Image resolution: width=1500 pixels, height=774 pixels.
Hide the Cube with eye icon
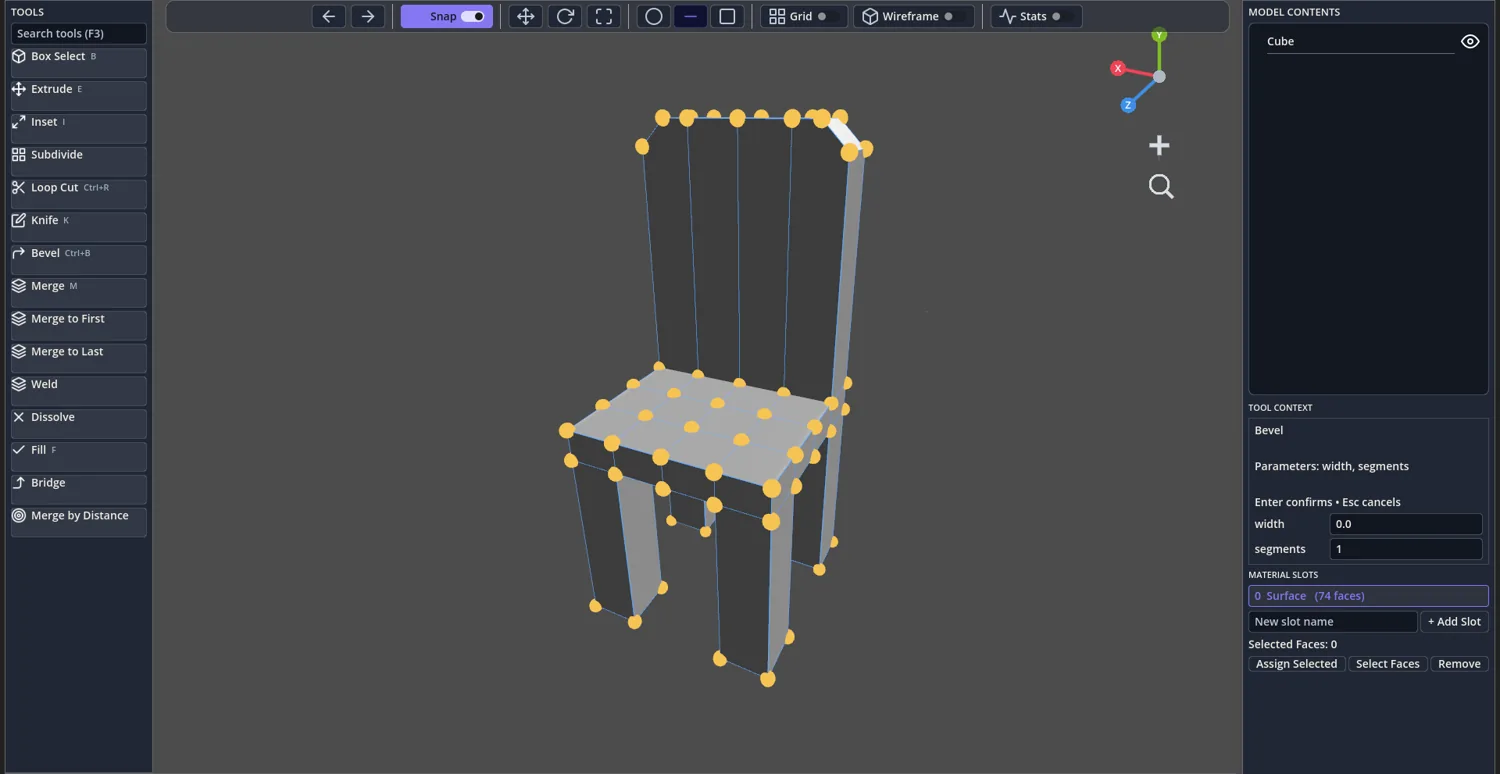1470,41
